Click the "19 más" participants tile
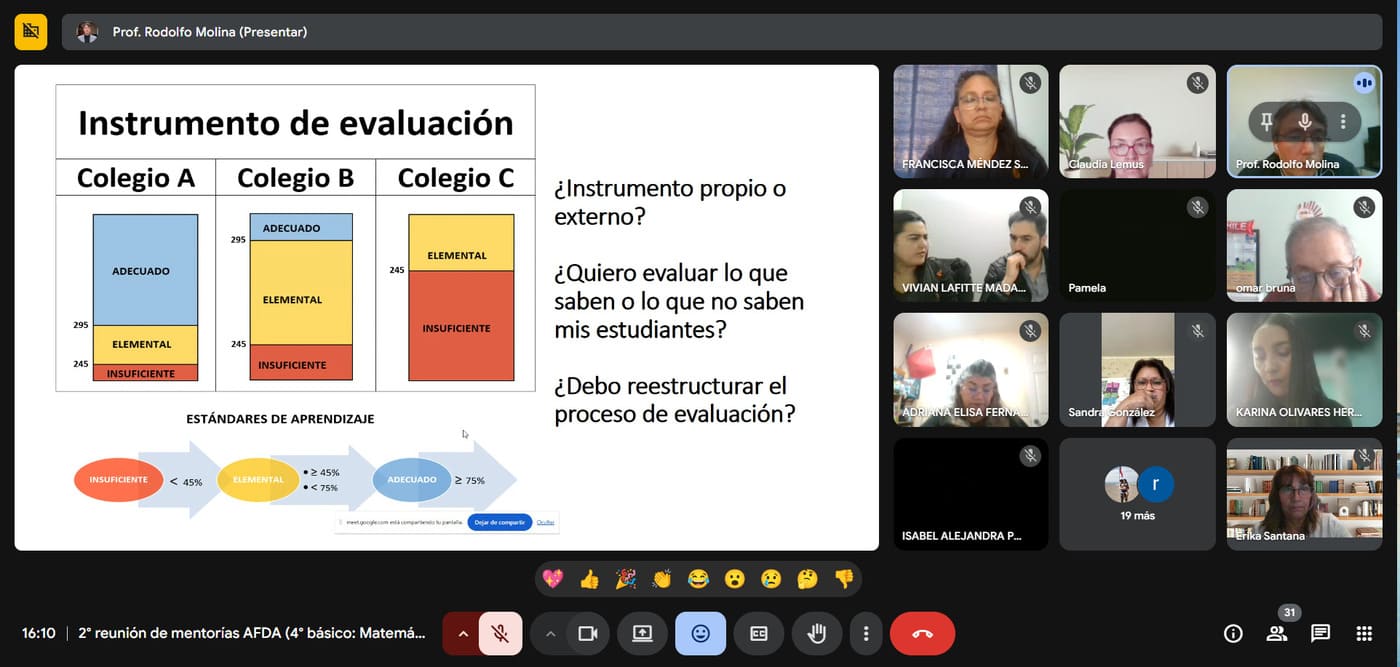Image resolution: width=1400 pixels, height=667 pixels. (1138, 494)
